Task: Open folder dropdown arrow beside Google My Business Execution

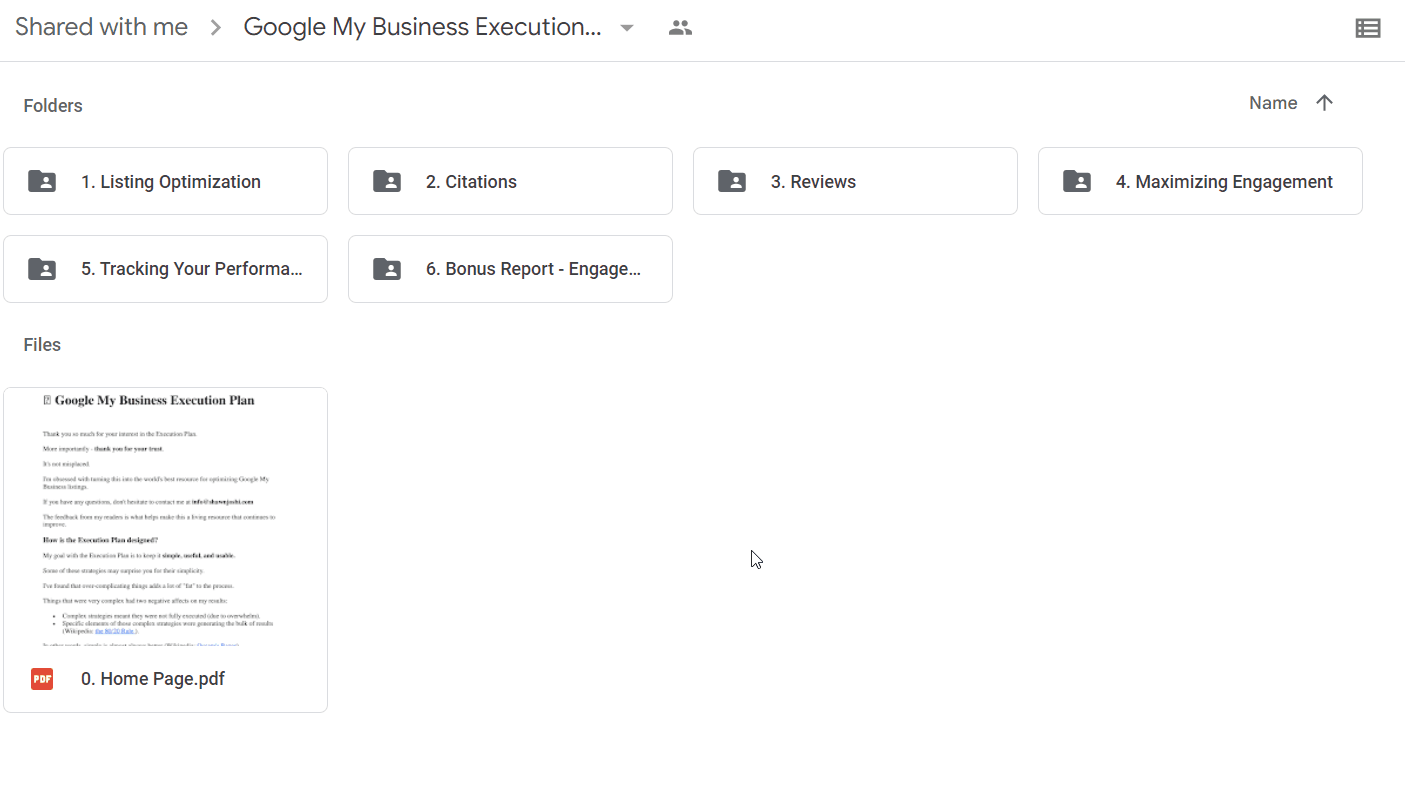Action: (627, 28)
